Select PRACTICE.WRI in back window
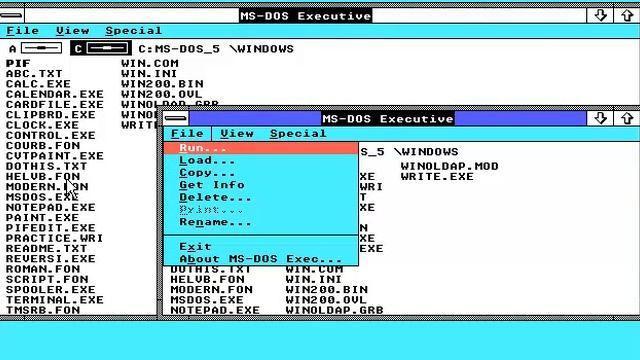The image size is (640, 360). tap(54, 238)
